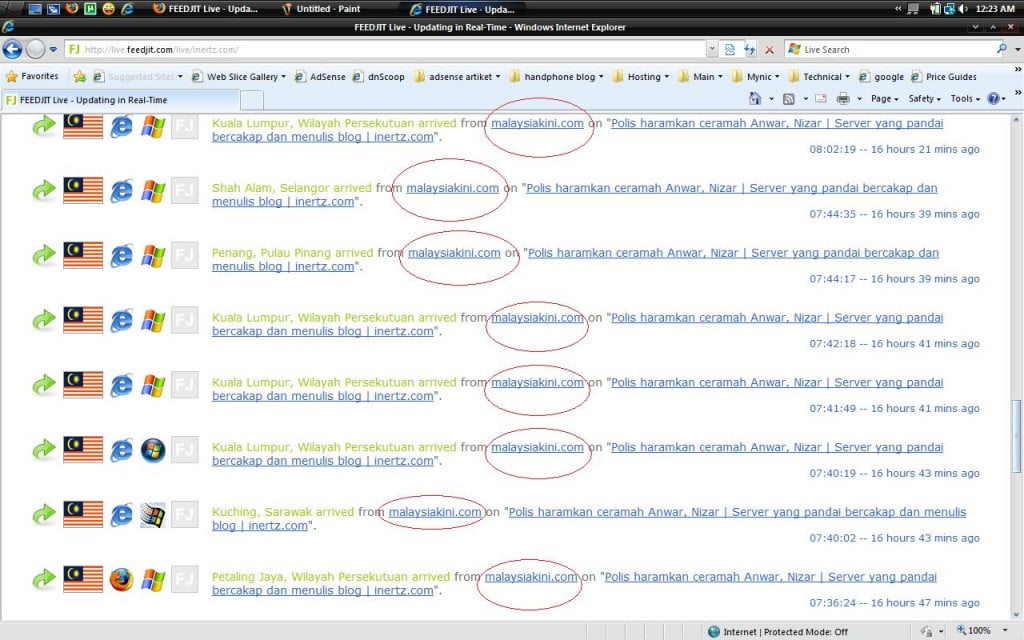Show more favorites bar items chevron
1024x640 pixels.
(1017, 69)
